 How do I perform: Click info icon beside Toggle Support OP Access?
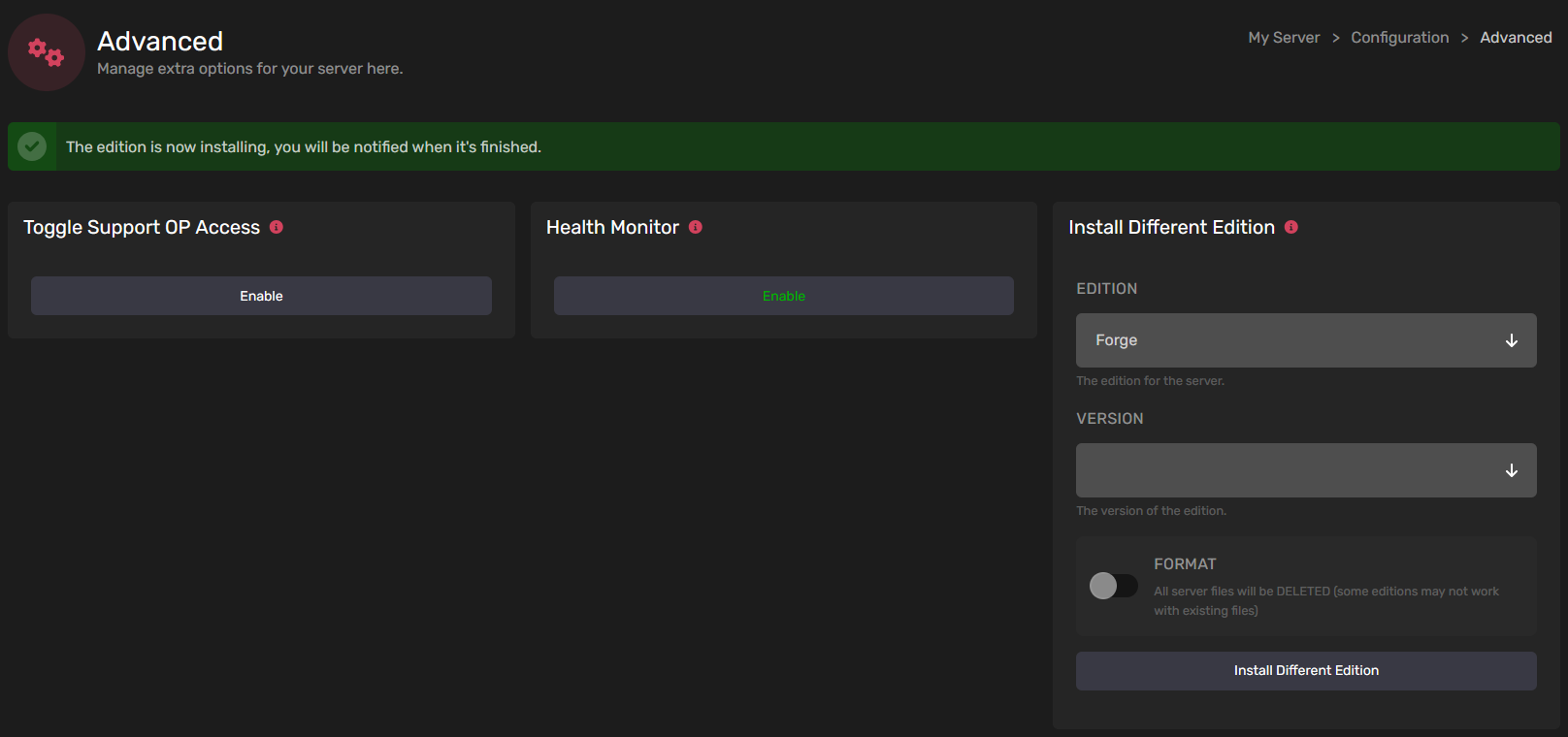(277, 227)
